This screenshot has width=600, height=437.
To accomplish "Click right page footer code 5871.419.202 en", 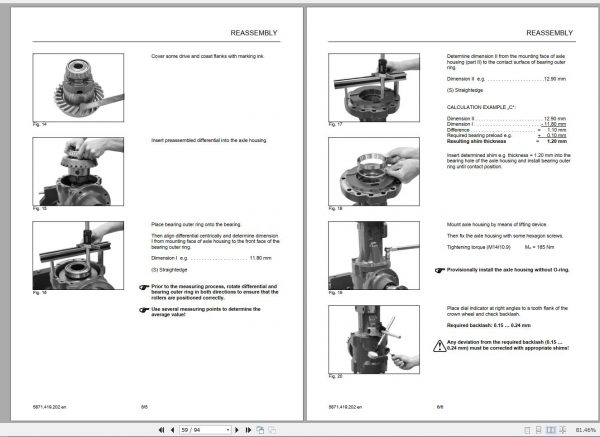I will (346, 407).
